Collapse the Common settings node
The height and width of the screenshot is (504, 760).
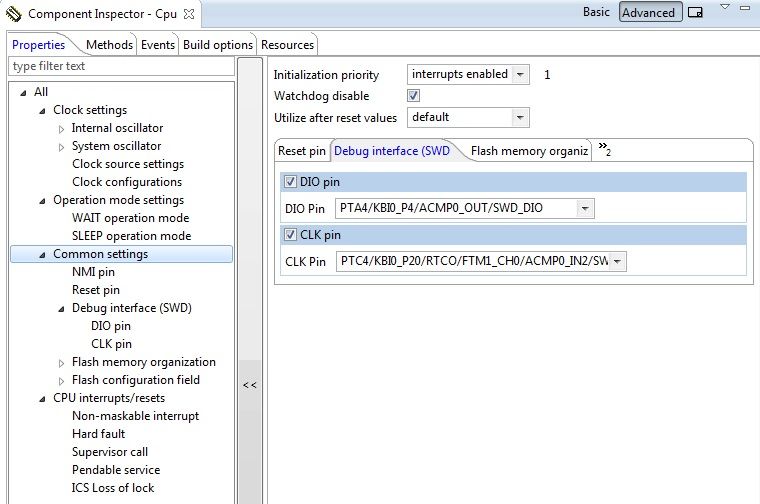coord(42,255)
